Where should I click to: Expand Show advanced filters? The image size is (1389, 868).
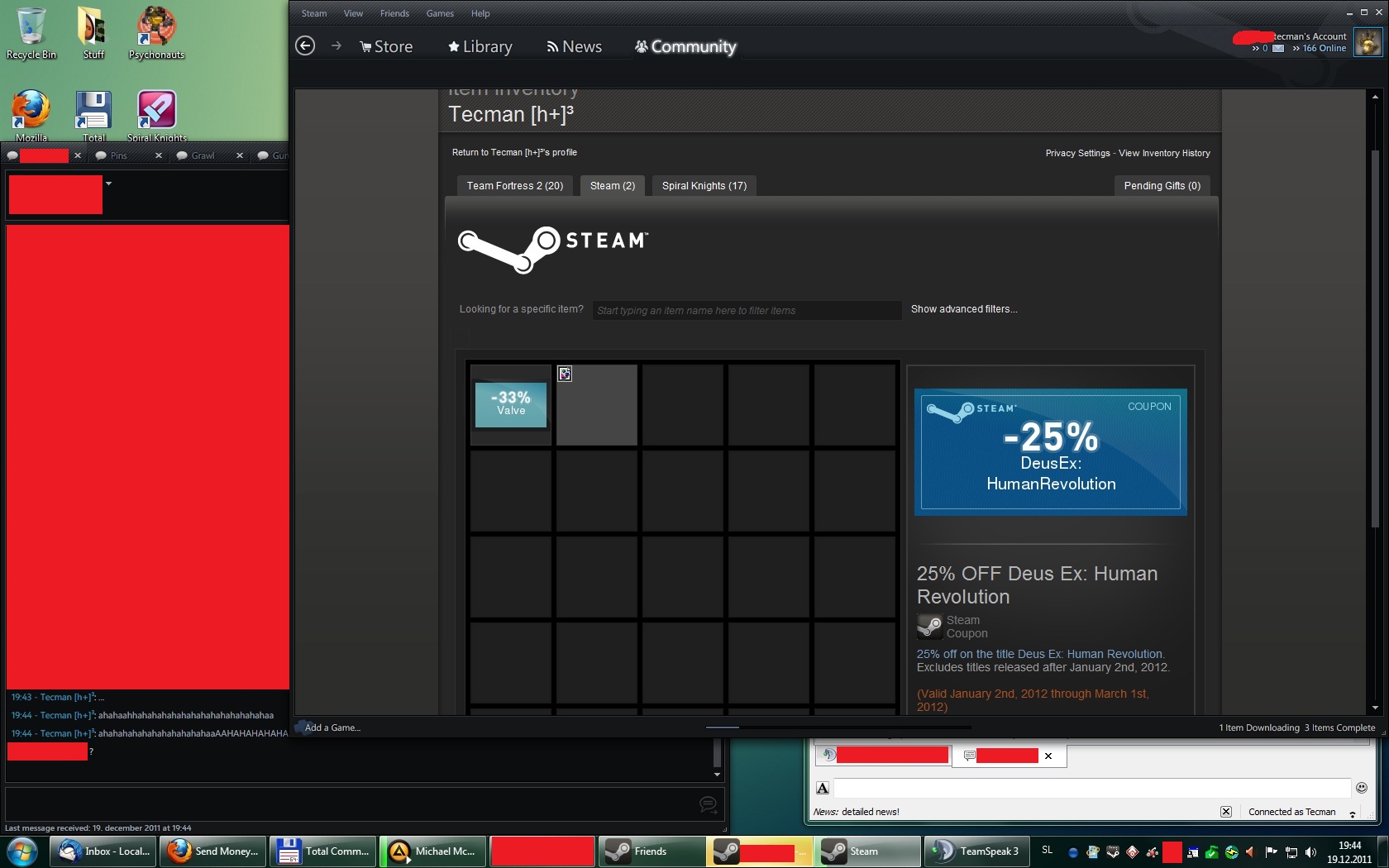[963, 309]
